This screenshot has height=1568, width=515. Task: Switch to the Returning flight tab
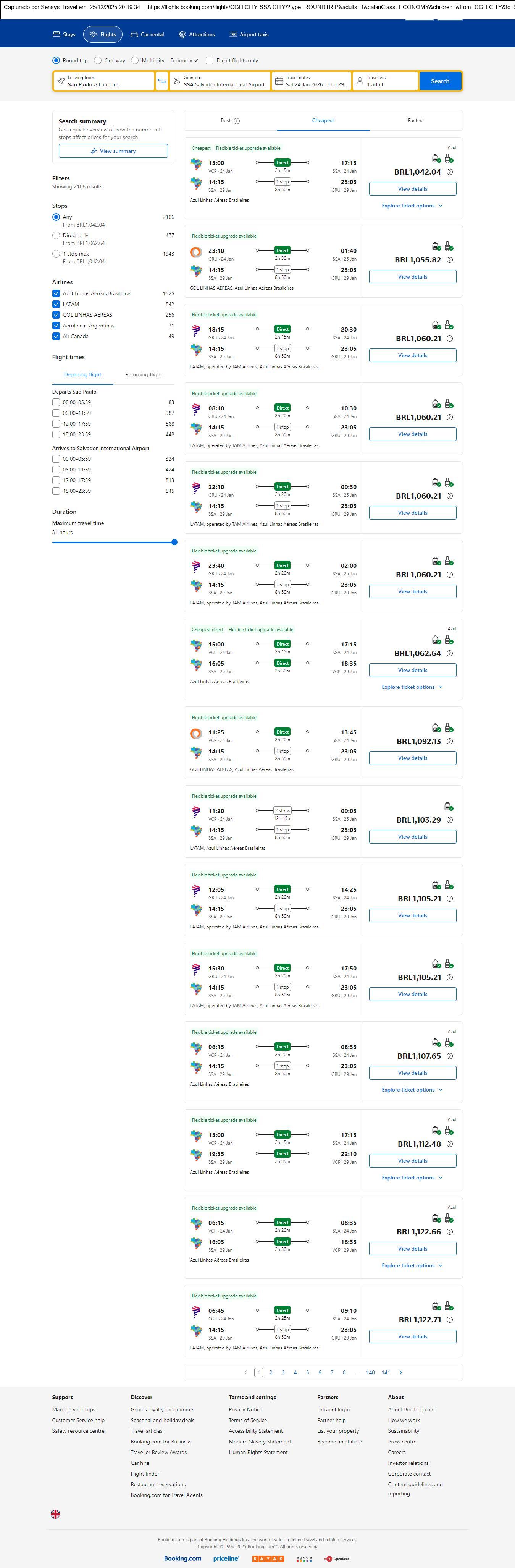point(144,374)
